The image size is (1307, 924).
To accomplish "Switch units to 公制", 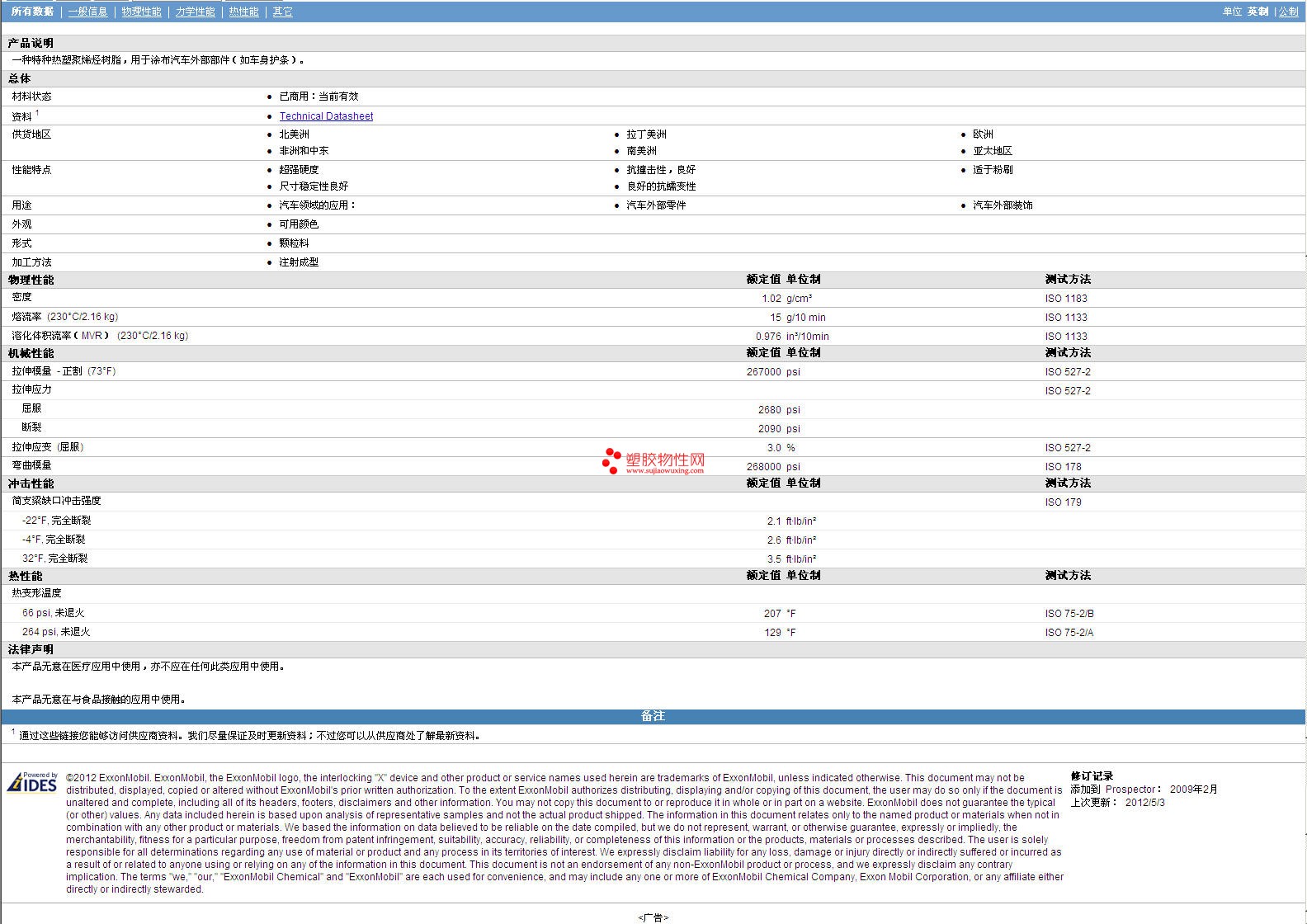I will point(1288,12).
